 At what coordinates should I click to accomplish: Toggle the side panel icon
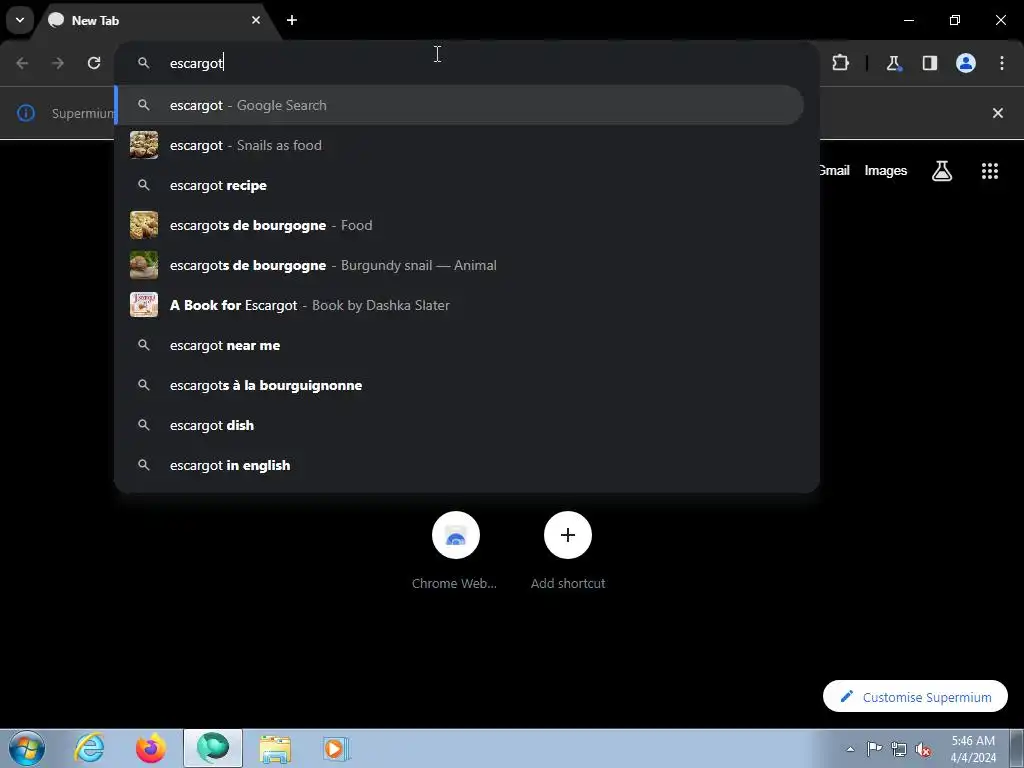point(929,63)
